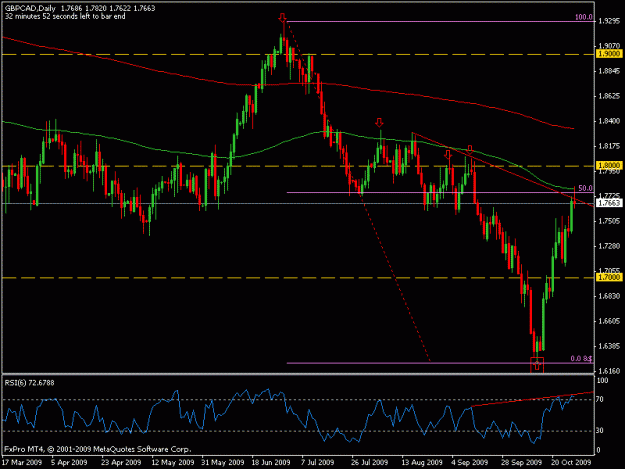Viewport: 625px width, 469px height.
Task: Click the 23 Apr 2009 date label
Action: [121, 462]
